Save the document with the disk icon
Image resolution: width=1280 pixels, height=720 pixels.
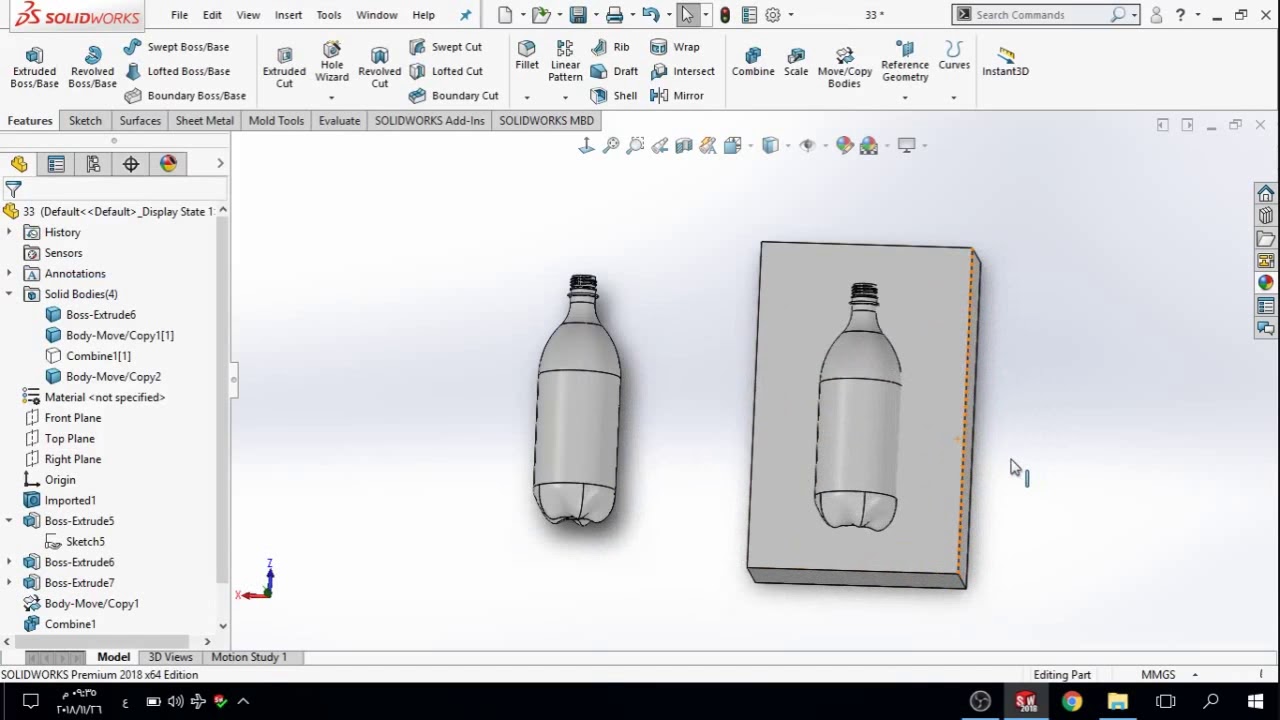pyautogui.click(x=578, y=15)
